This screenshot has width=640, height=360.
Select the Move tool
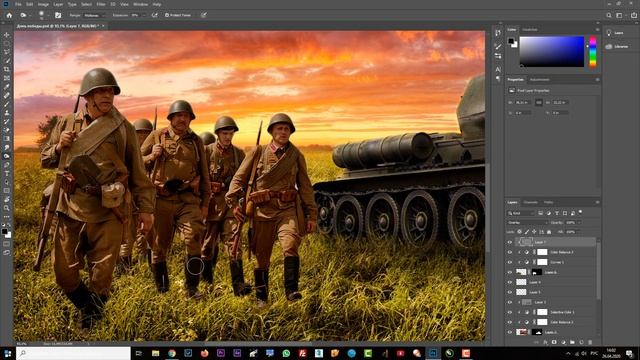(7, 35)
